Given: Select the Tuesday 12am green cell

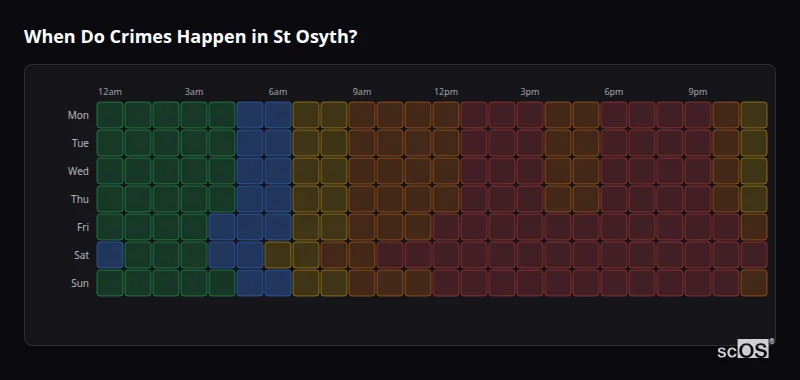Looking at the screenshot, I should pyautogui.click(x=110, y=143).
